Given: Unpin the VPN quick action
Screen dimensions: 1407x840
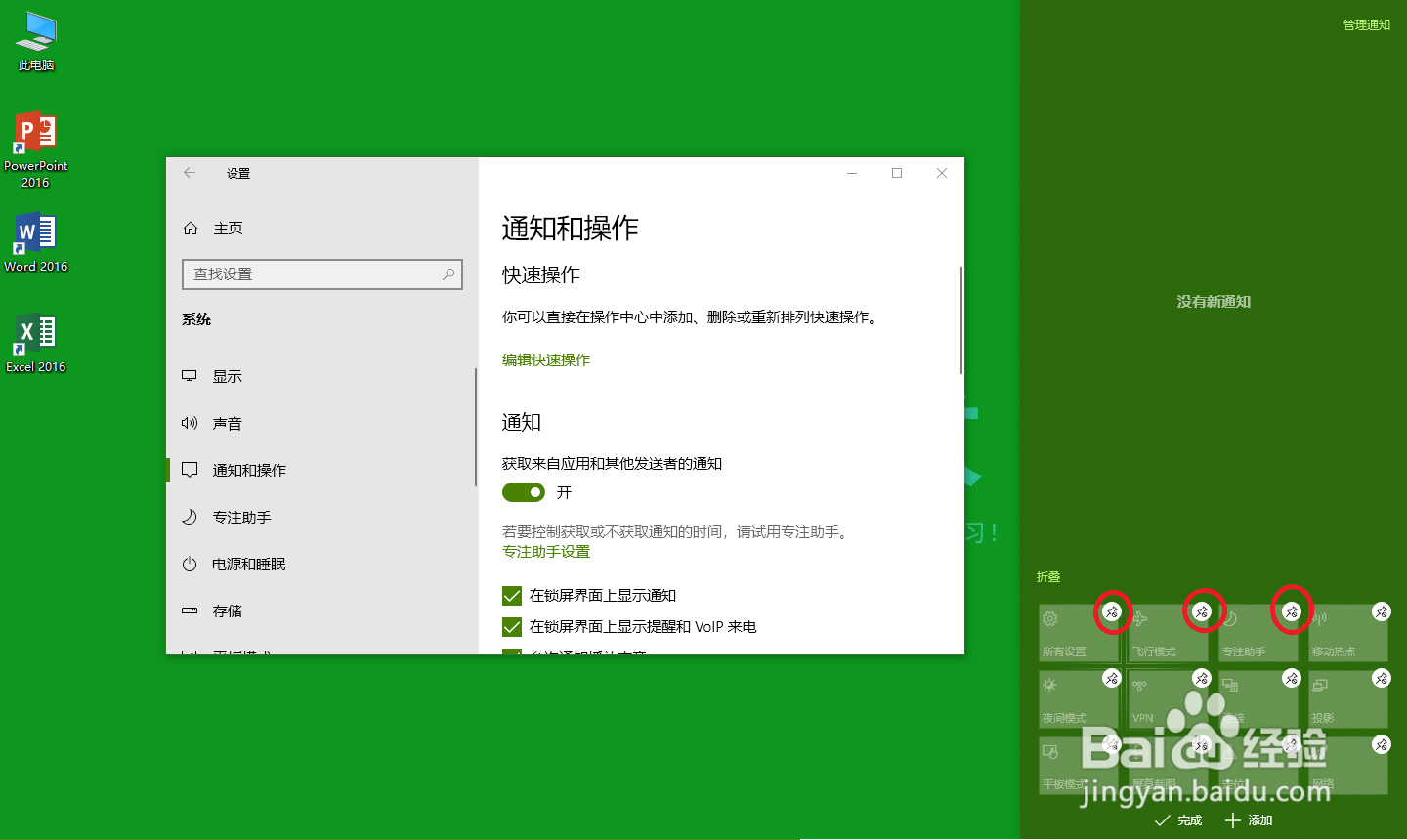Looking at the screenshot, I should pos(1202,678).
